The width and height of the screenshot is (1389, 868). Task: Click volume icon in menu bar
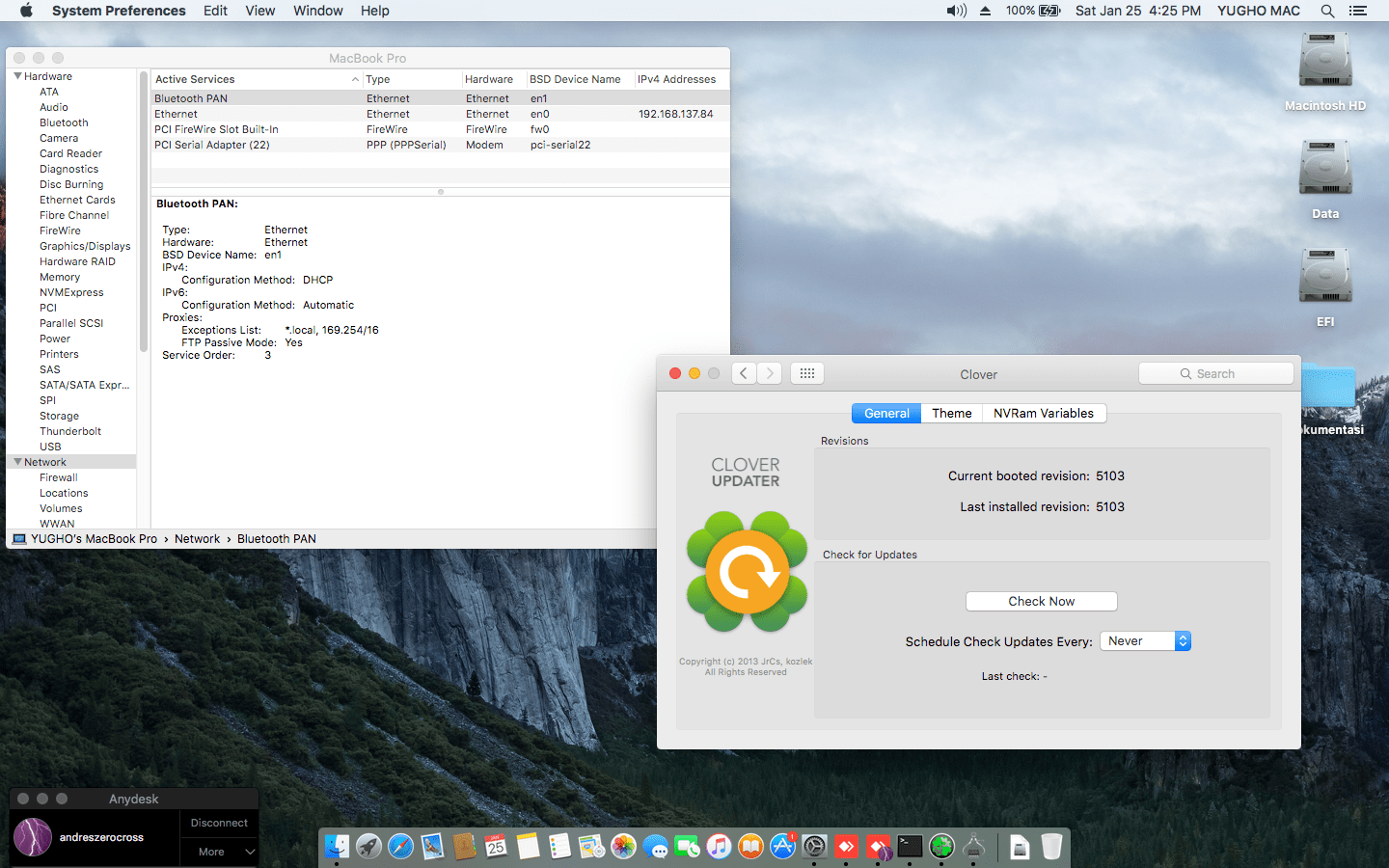click(956, 11)
